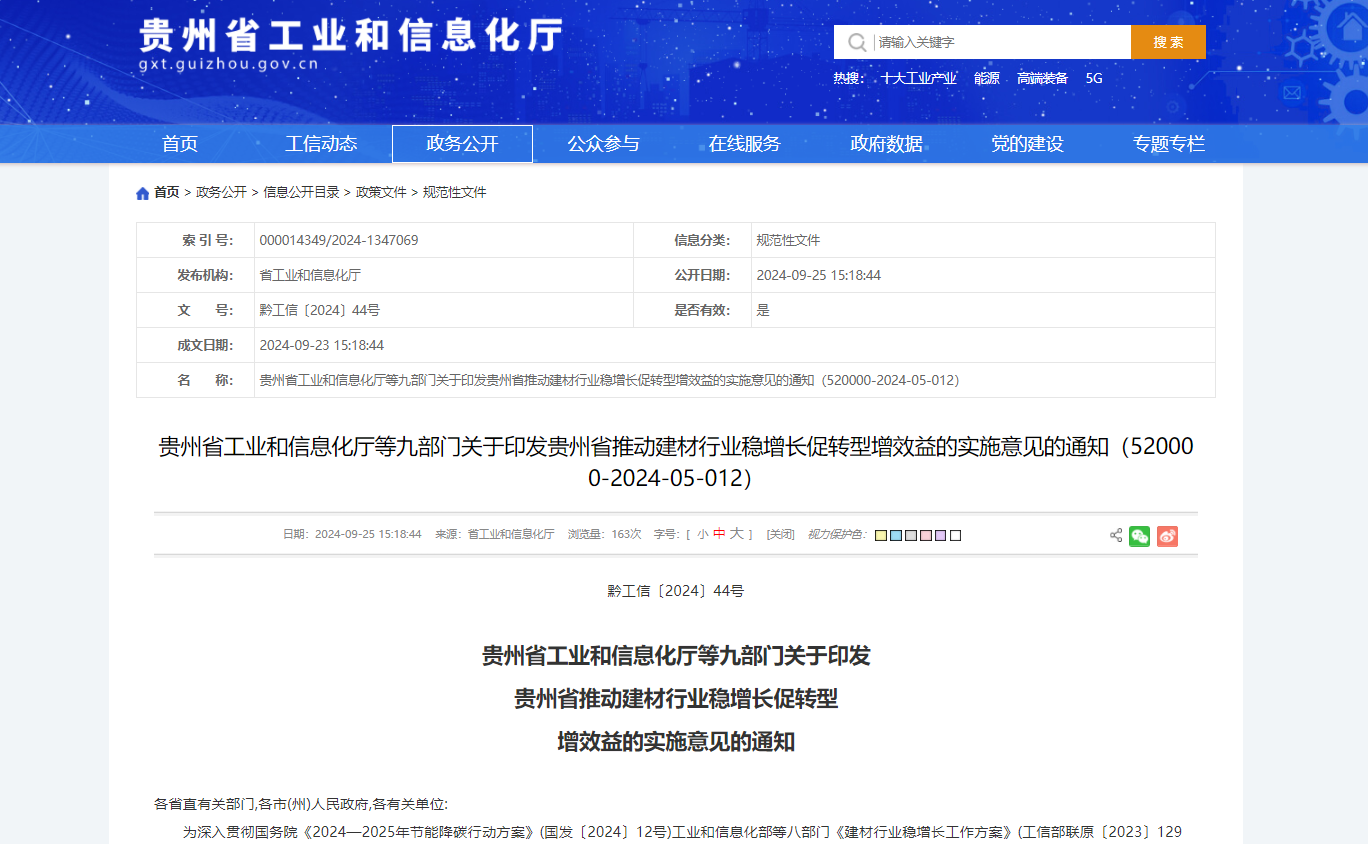Image resolution: width=1368 pixels, height=844 pixels.
Task: Set font size to 中 (medium)
Action: 719,535
